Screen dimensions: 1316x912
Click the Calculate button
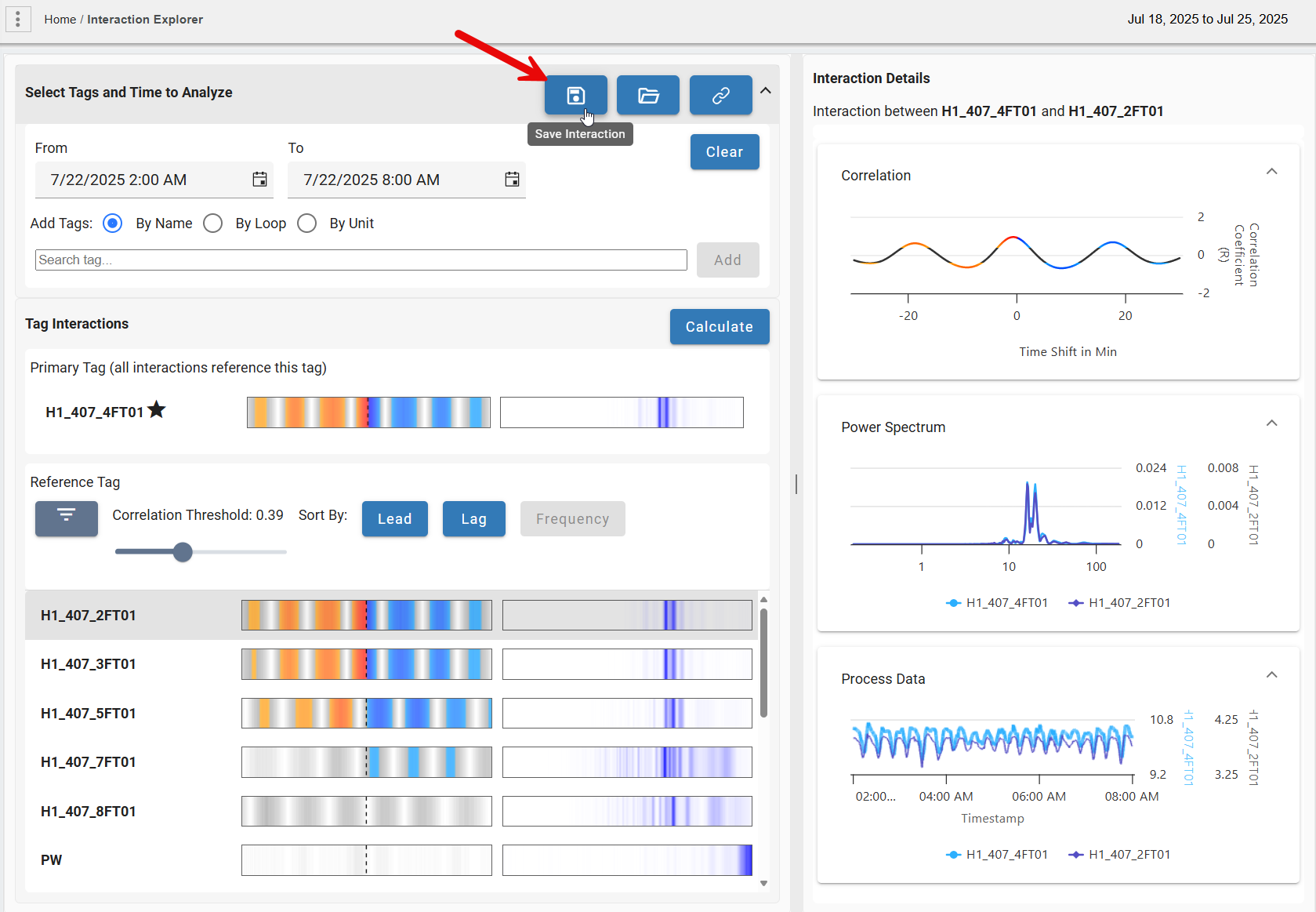(x=720, y=326)
